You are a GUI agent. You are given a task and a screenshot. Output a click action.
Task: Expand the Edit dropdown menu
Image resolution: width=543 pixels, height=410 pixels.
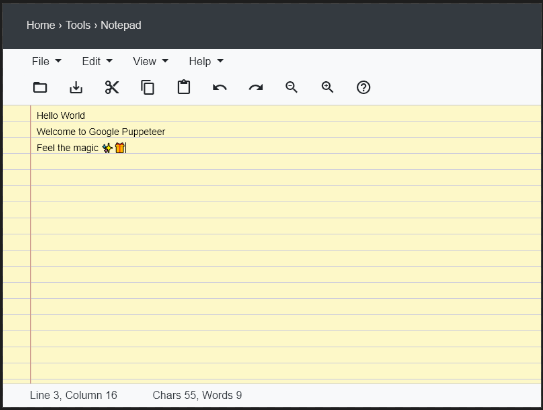(x=97, y=61)
